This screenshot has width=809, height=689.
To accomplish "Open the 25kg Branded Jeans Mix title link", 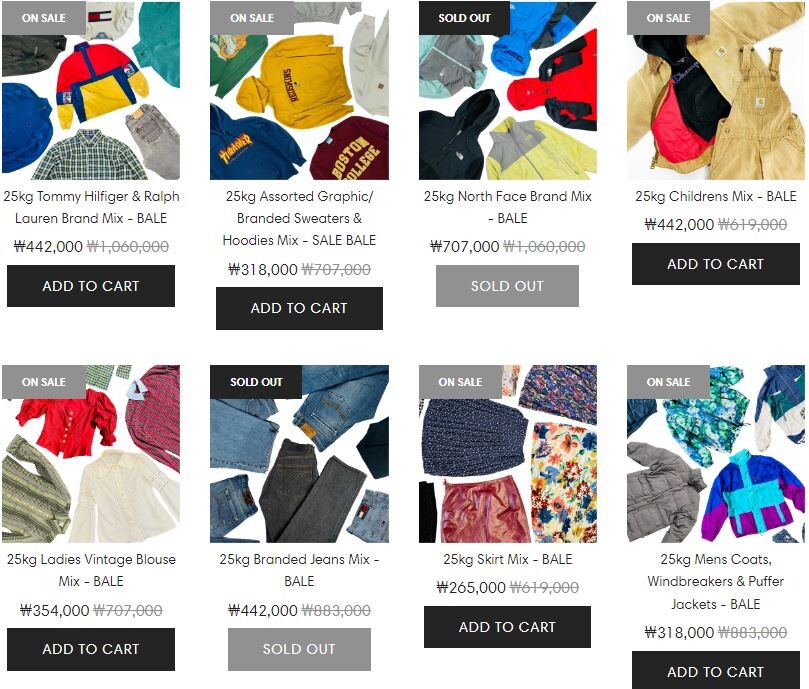I will [x=299, y=570].
